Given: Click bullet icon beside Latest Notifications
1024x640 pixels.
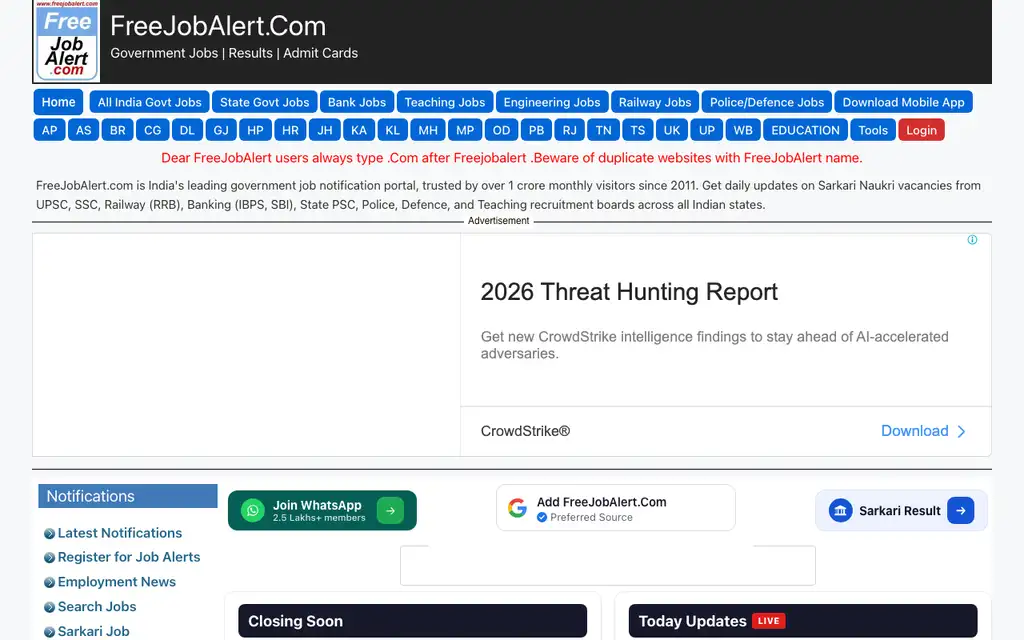Looking at the screenshot, I should pos(49,534).
